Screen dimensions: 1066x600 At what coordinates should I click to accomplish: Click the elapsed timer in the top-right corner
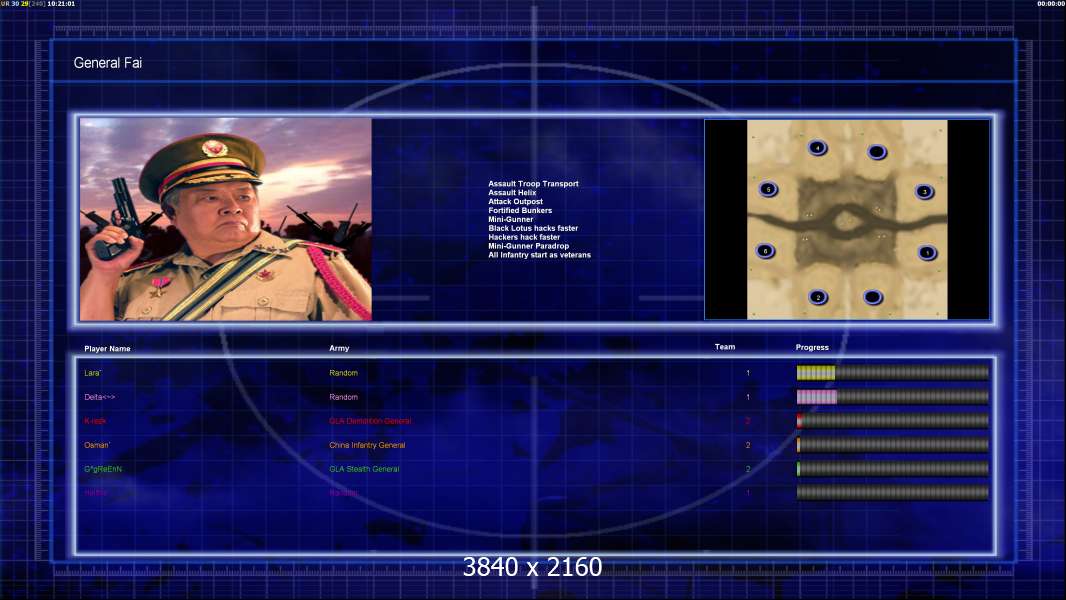tap(1050, 4)
